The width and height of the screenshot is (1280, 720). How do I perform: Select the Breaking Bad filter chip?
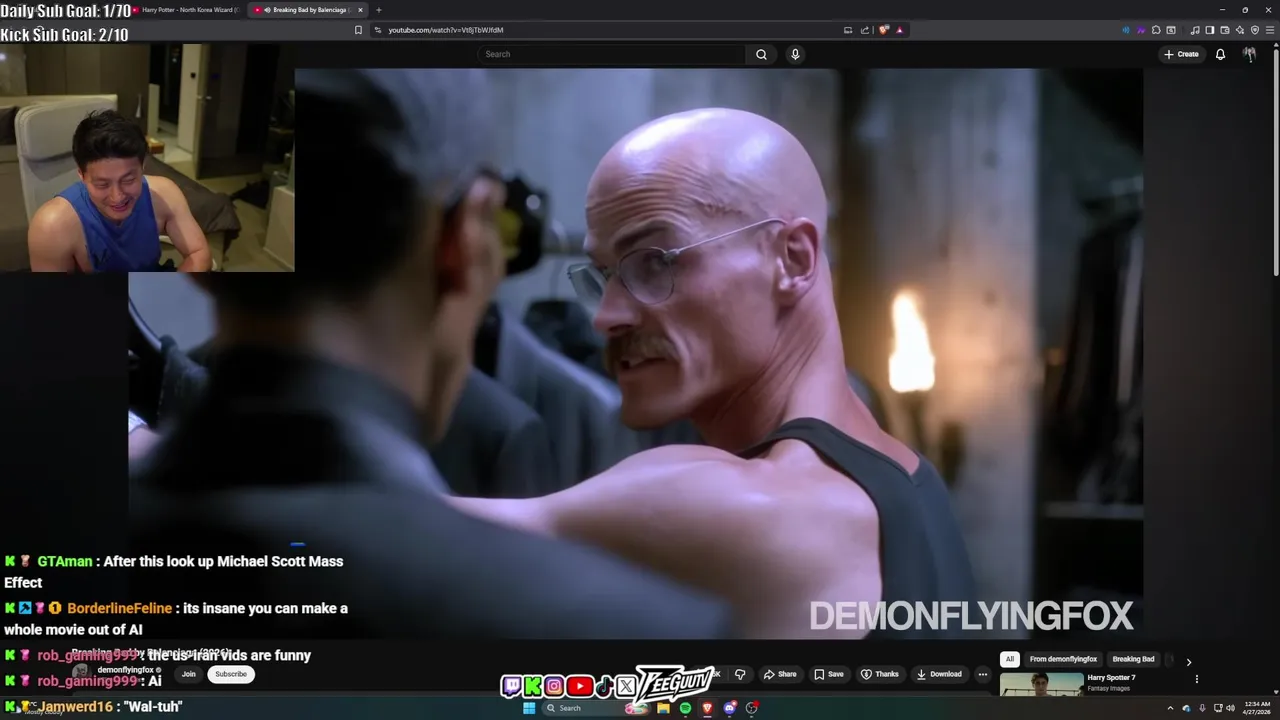coord(1133,659)
